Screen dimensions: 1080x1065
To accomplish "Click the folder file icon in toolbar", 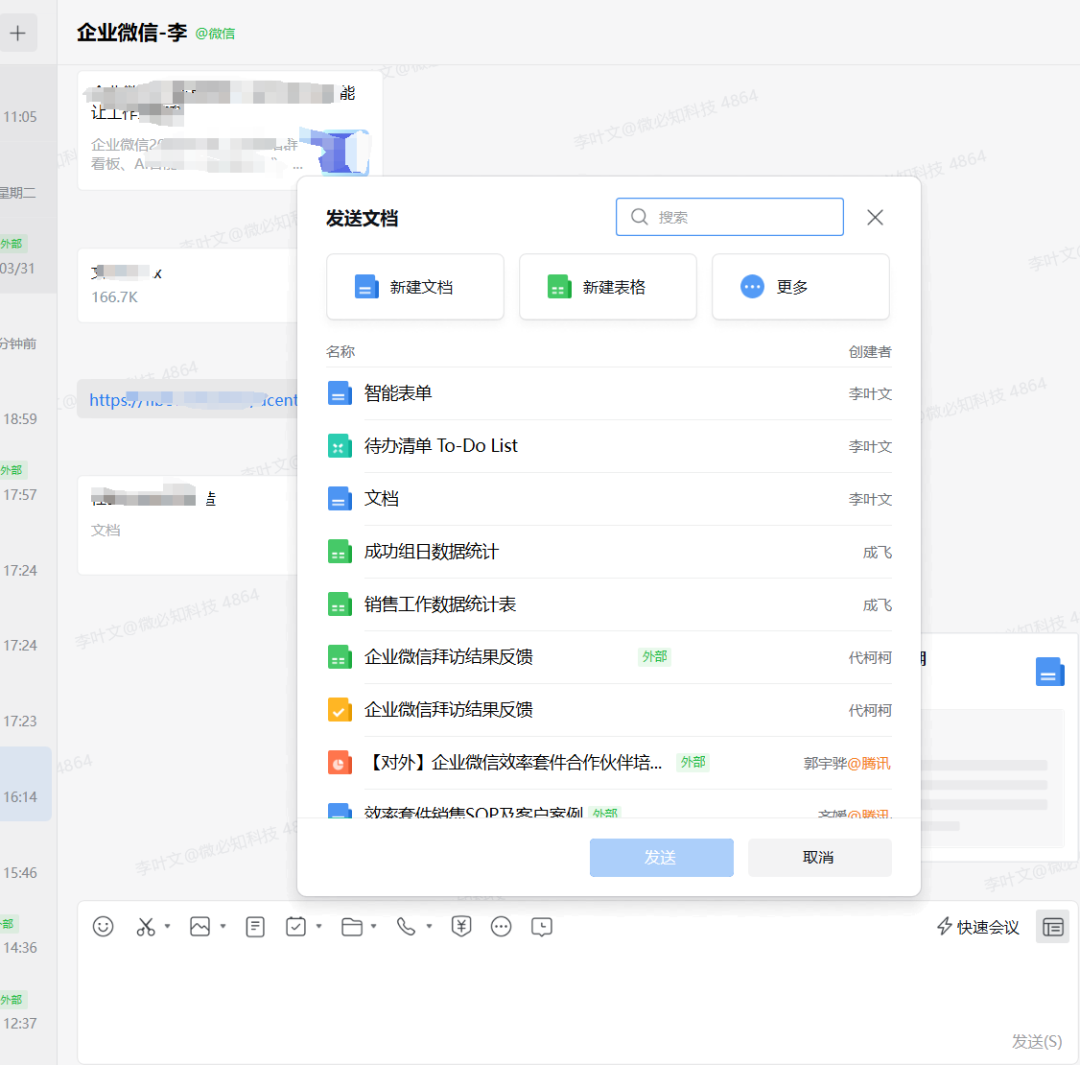I will (x=352, y=927).
